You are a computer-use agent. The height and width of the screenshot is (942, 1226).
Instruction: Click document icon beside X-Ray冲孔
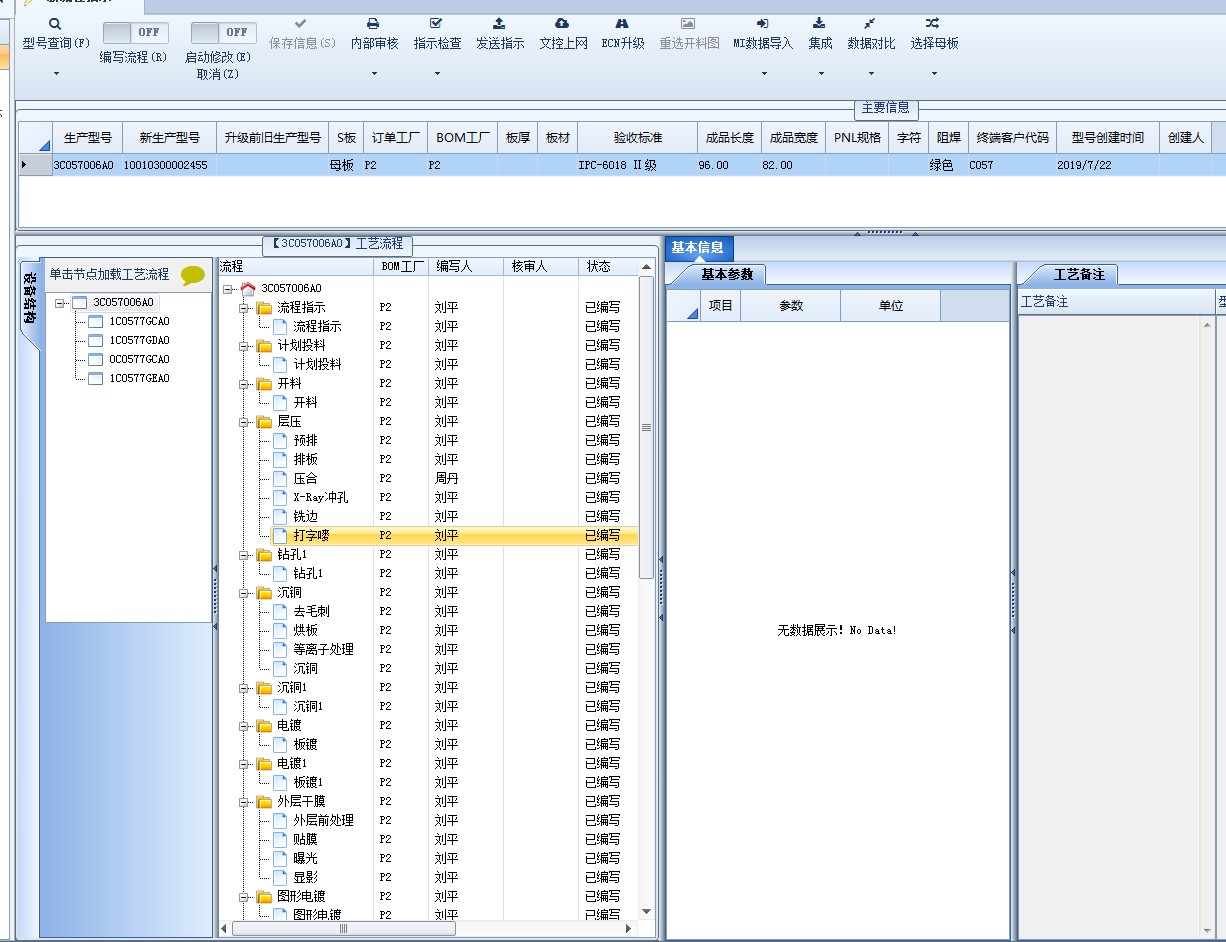280,497
